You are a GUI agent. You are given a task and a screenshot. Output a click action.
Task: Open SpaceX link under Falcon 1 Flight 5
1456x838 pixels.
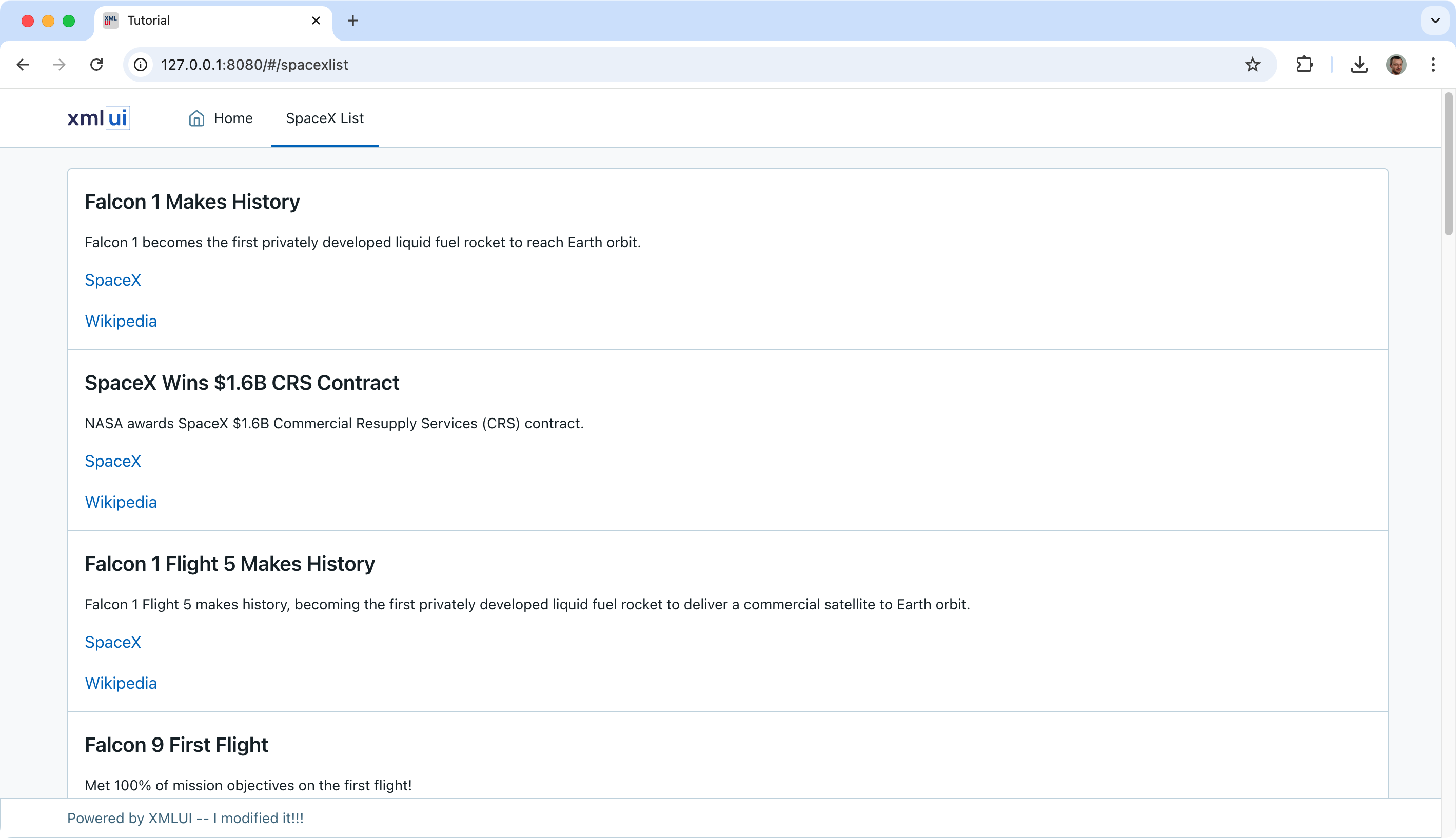coord(113,642)
